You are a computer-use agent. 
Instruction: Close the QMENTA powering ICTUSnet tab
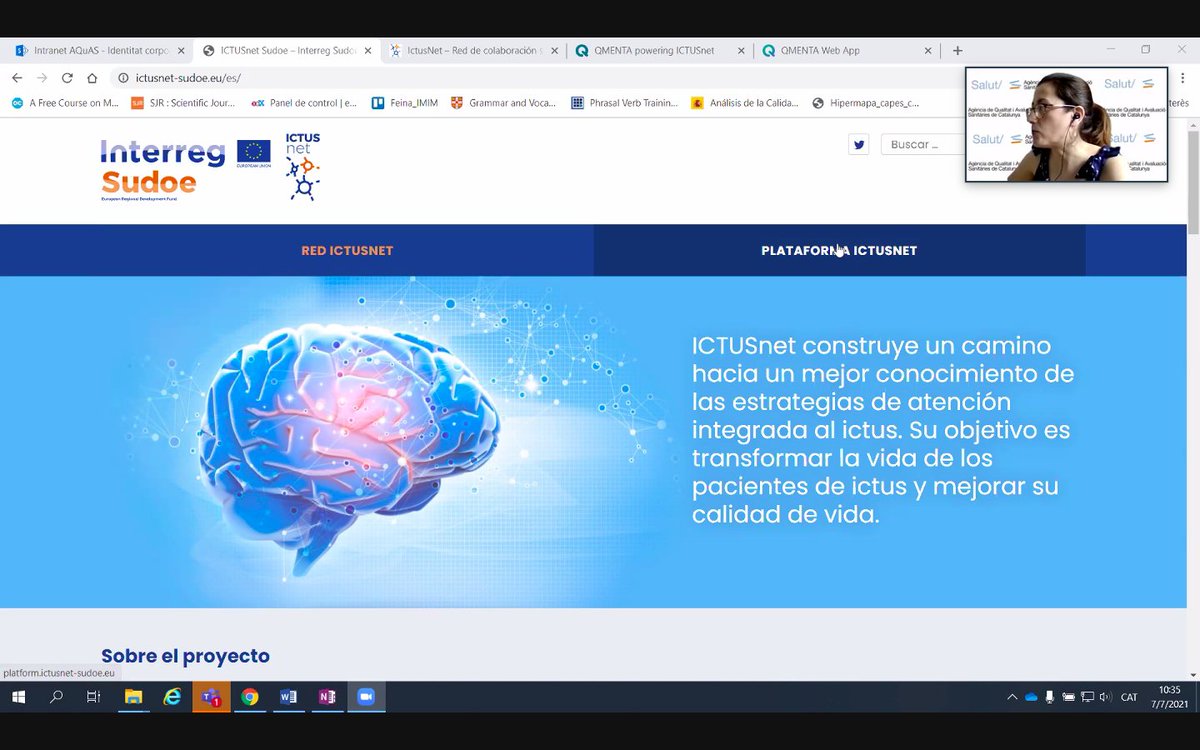click(742, 51)
